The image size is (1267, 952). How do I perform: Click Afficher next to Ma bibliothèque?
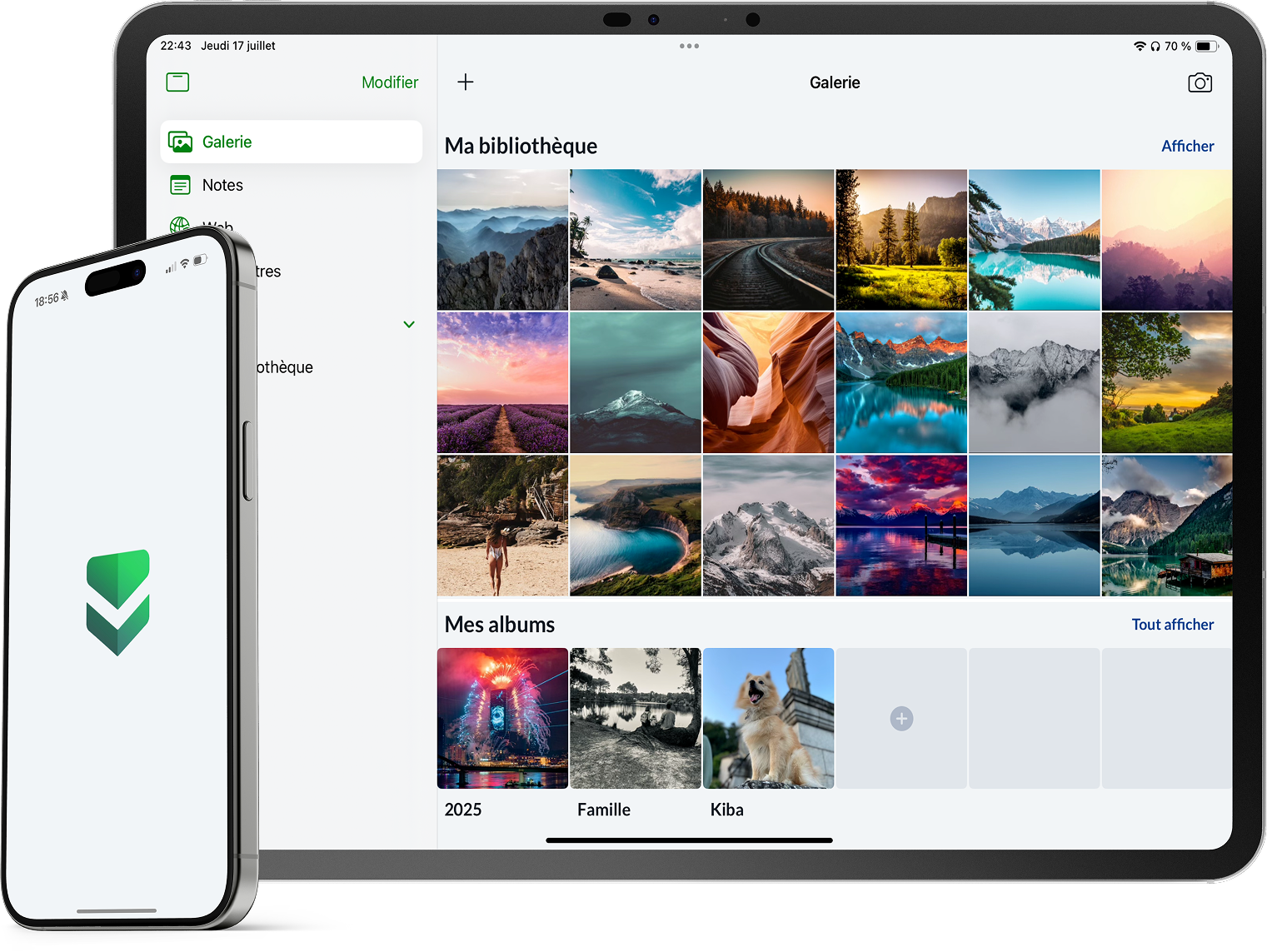click(x=1187, y=146)
